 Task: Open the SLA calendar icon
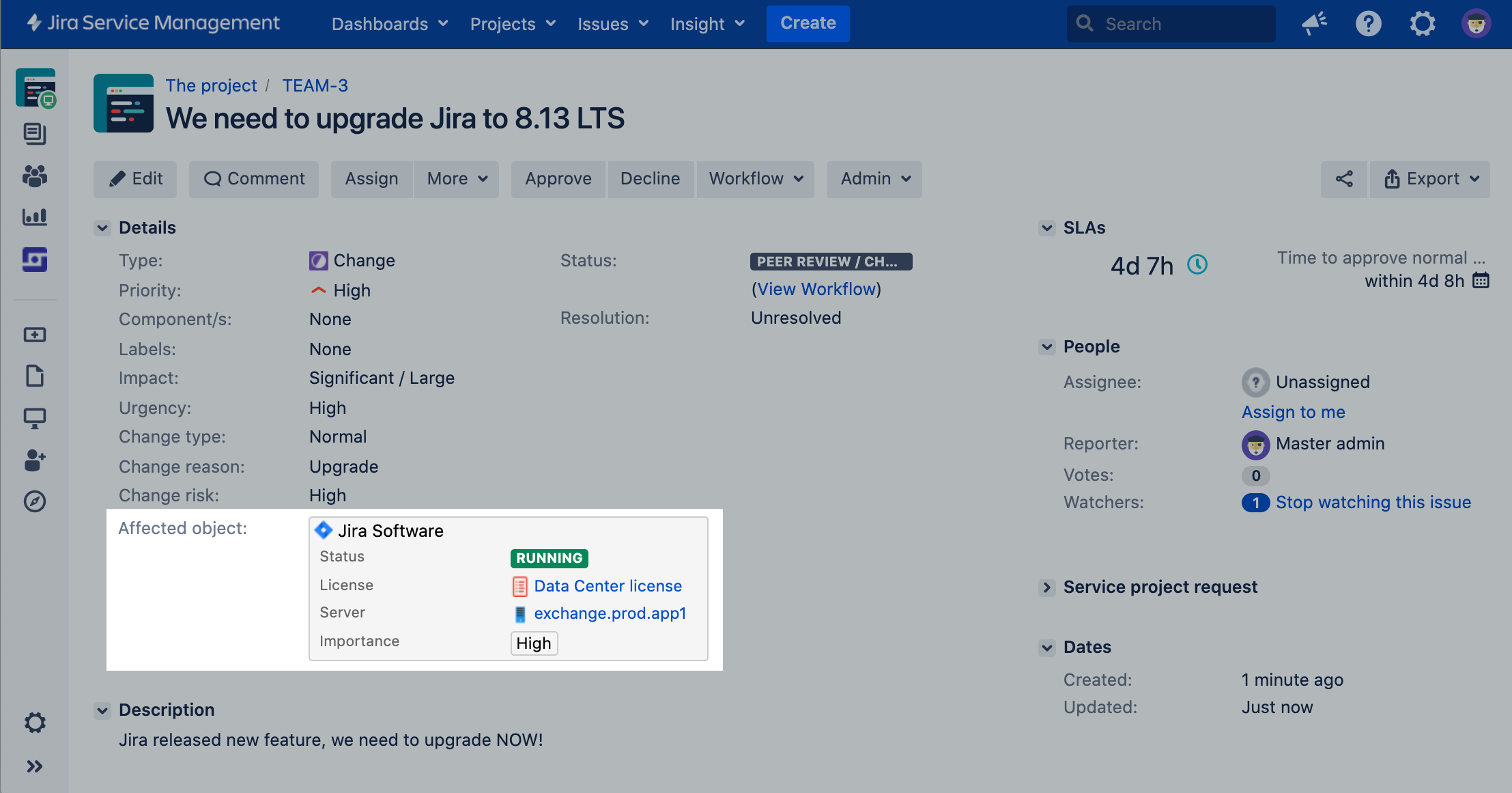click(x=1481, y=281)
